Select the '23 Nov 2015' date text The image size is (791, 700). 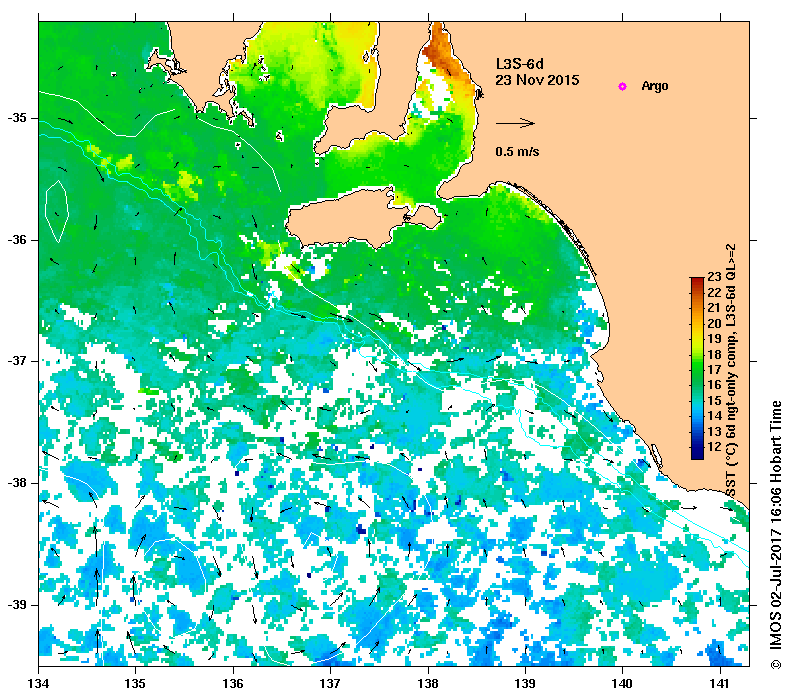click(x=537, y=80)
